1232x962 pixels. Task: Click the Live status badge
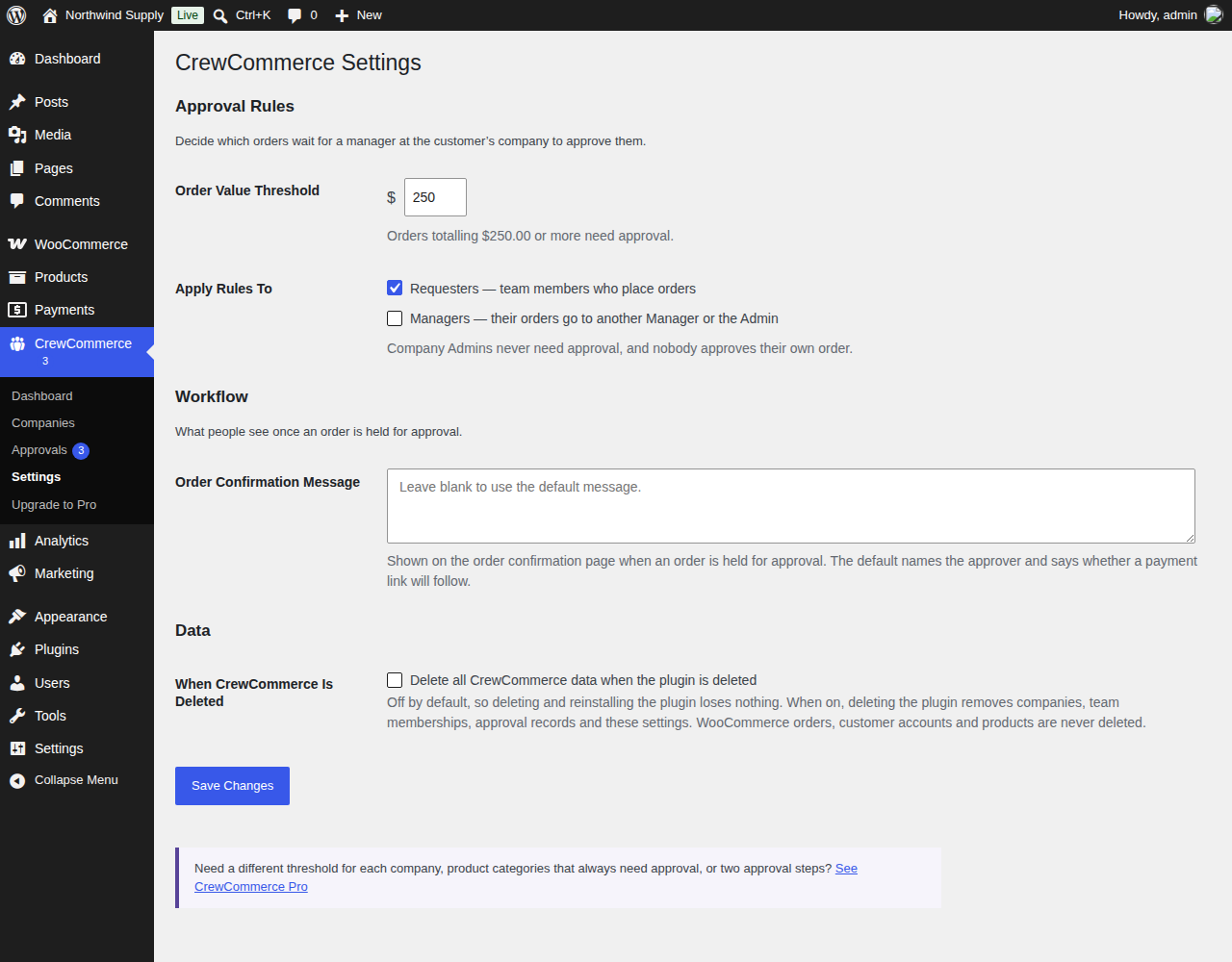(188, 15)
